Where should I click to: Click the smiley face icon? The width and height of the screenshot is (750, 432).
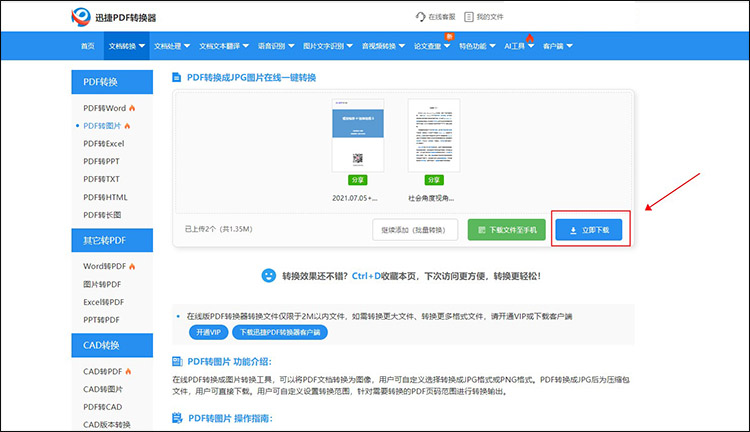pyautogui.click(x=268, y=276)
